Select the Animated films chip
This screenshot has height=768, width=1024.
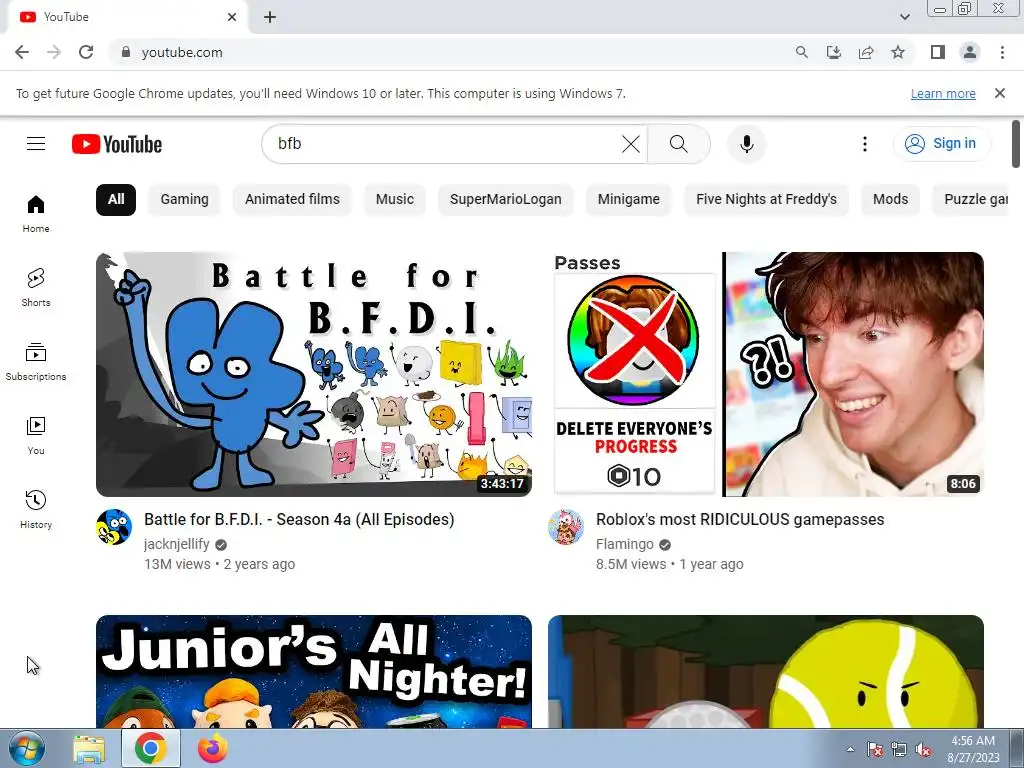pos(292,199)
